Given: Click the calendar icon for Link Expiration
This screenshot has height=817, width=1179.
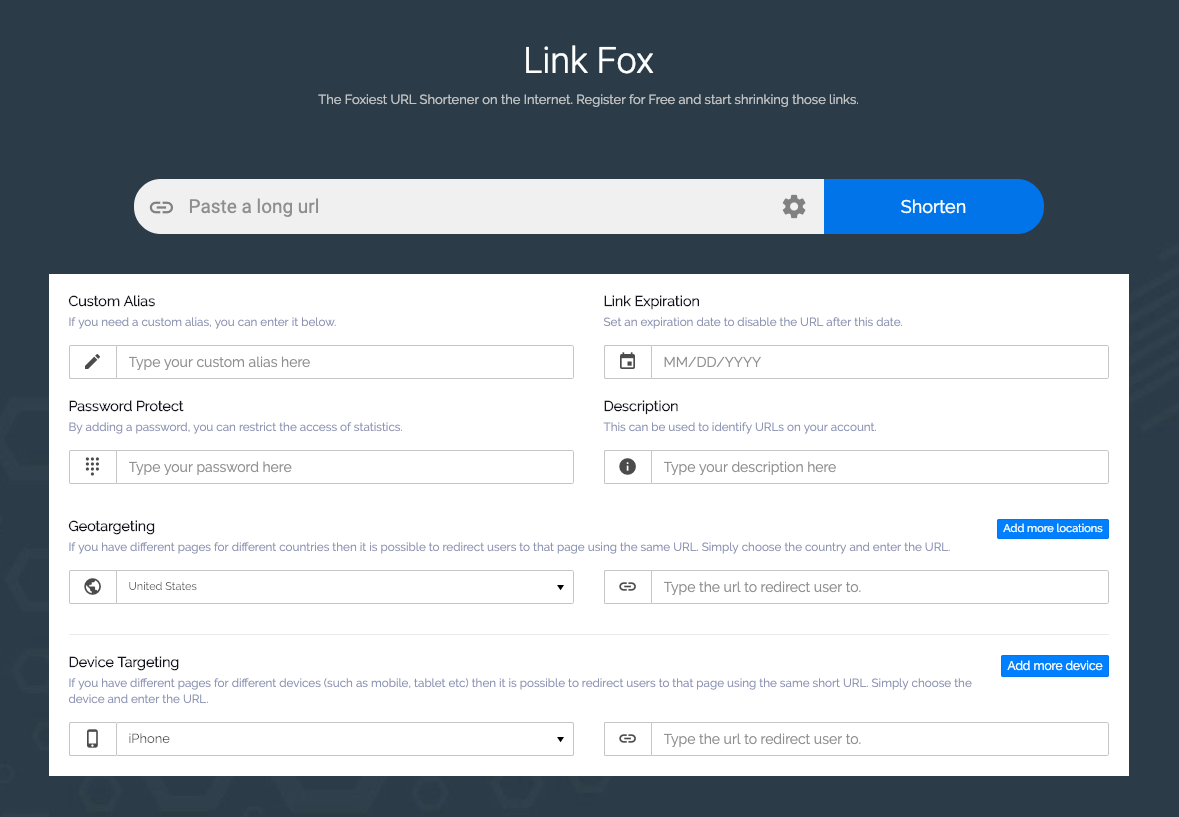Looking at the screenshot, I should point(627,361).
